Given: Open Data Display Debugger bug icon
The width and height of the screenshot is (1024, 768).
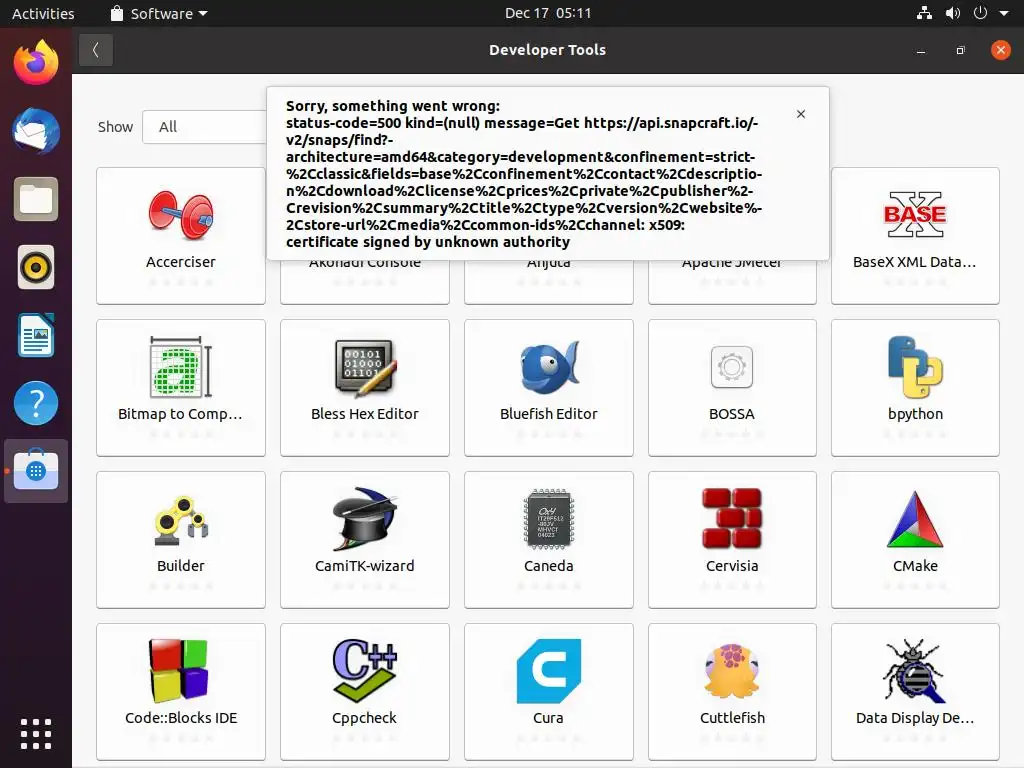Looking at the screenshot, I should pos(915,671).
